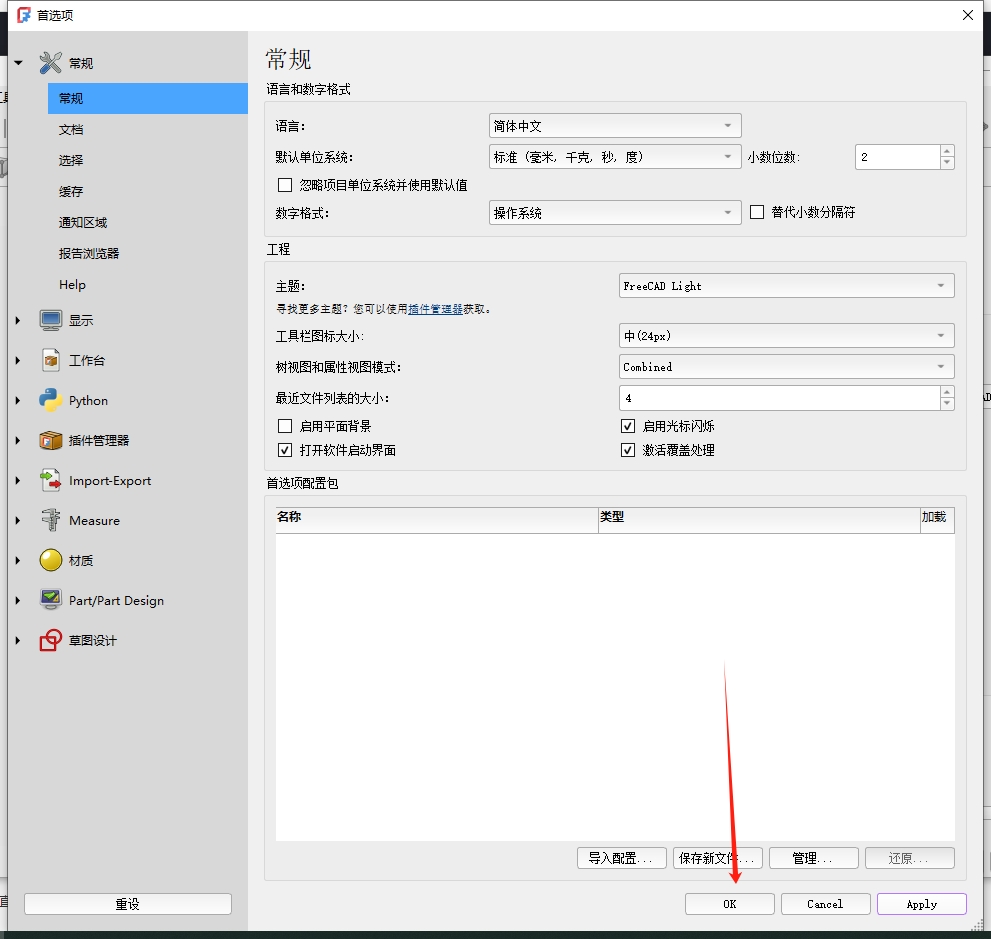Select the Import-Export category icon
991x939 pixels.
[x=51, y=480]
